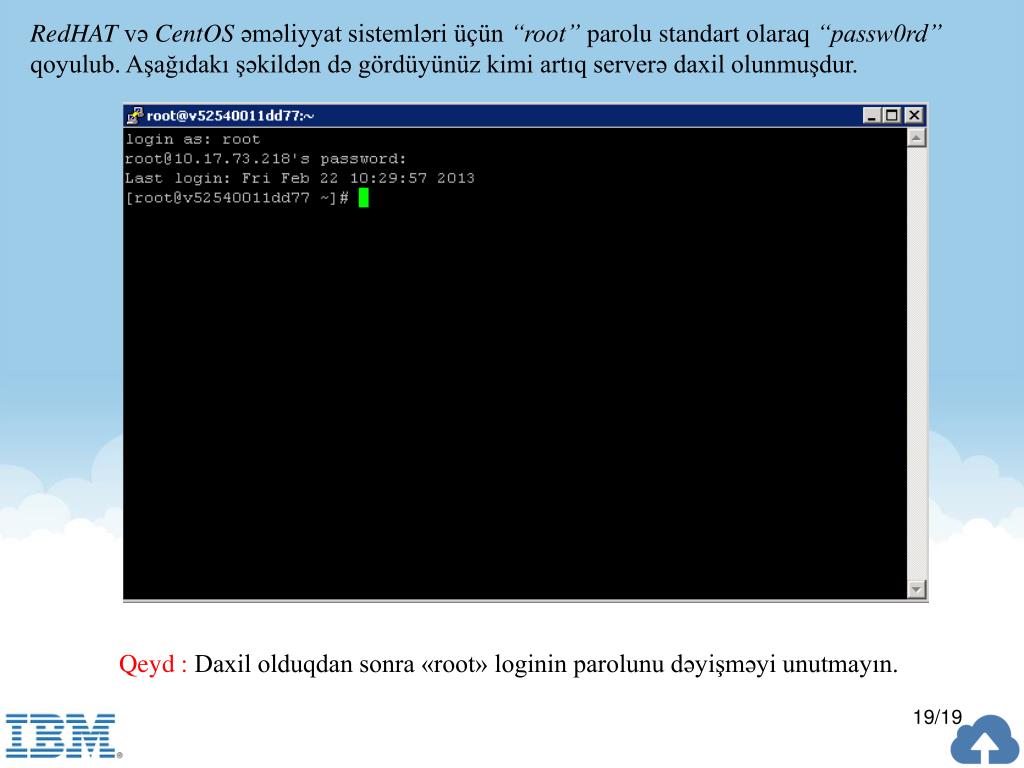Image resolution: width=1024 pixels, height=768 pixels.
Task: Click the PuTTY icon in the title bar
Action: [x=135, y=116]
